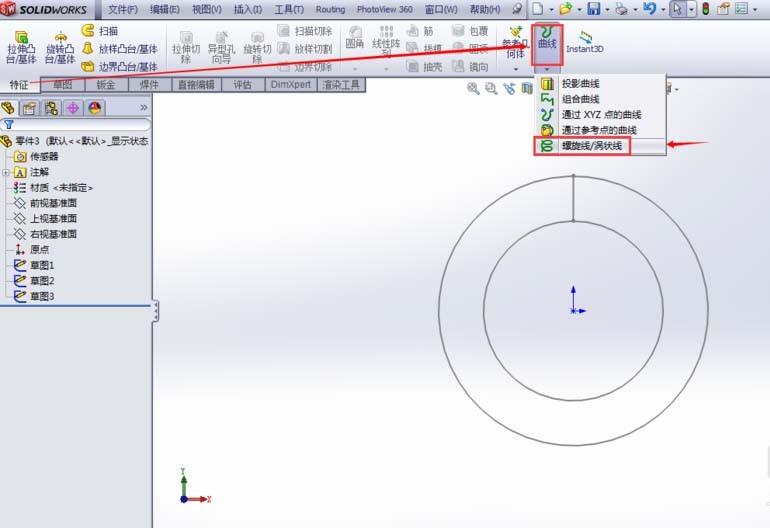
Task: Open the PropertyManager panel tab icon
Action: 29,108
